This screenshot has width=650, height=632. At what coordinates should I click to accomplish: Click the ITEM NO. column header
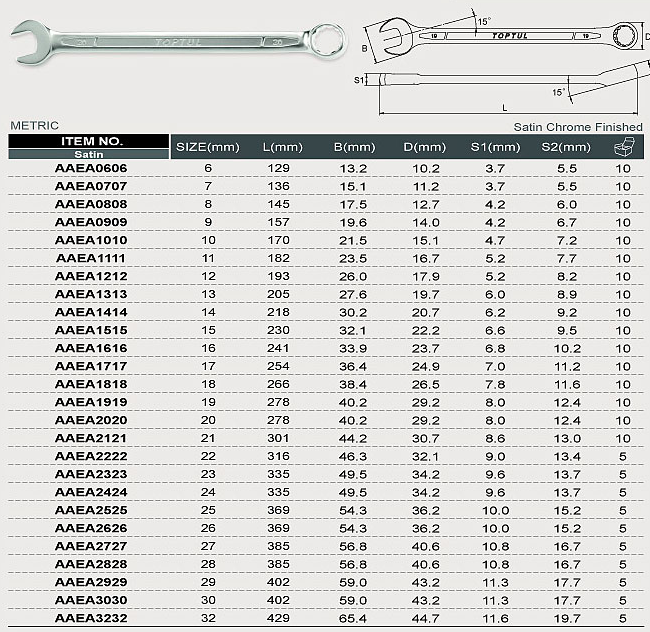92,141
